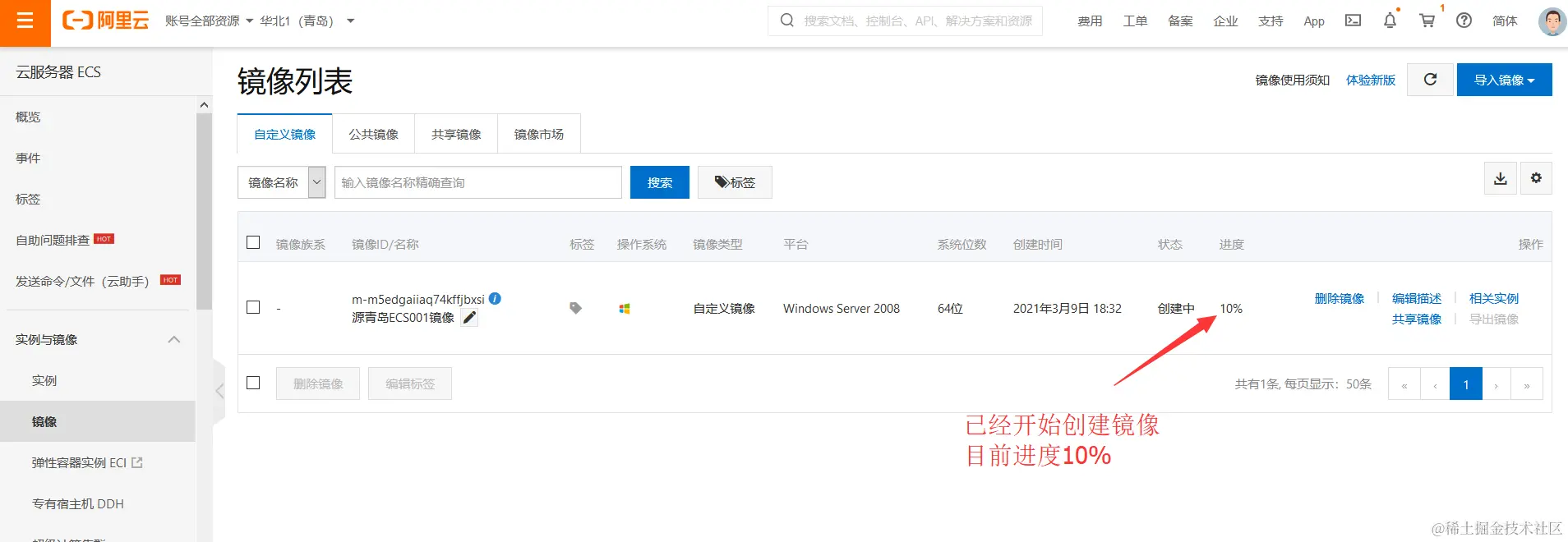Open 费用 top menu
Viewport: 1568px width, 542px height.
coord(1090,21)
